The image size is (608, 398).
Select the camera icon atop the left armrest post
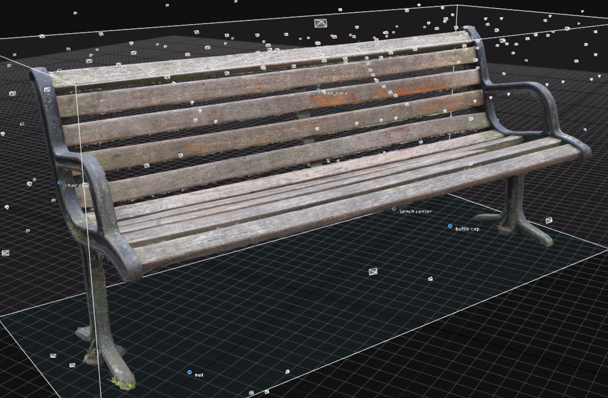click(x=47, y=90)
